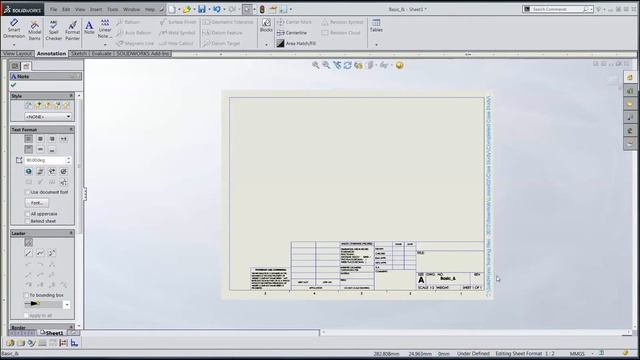Choose the bent leader style
The image size is (640, 360).
click(40, 253)
